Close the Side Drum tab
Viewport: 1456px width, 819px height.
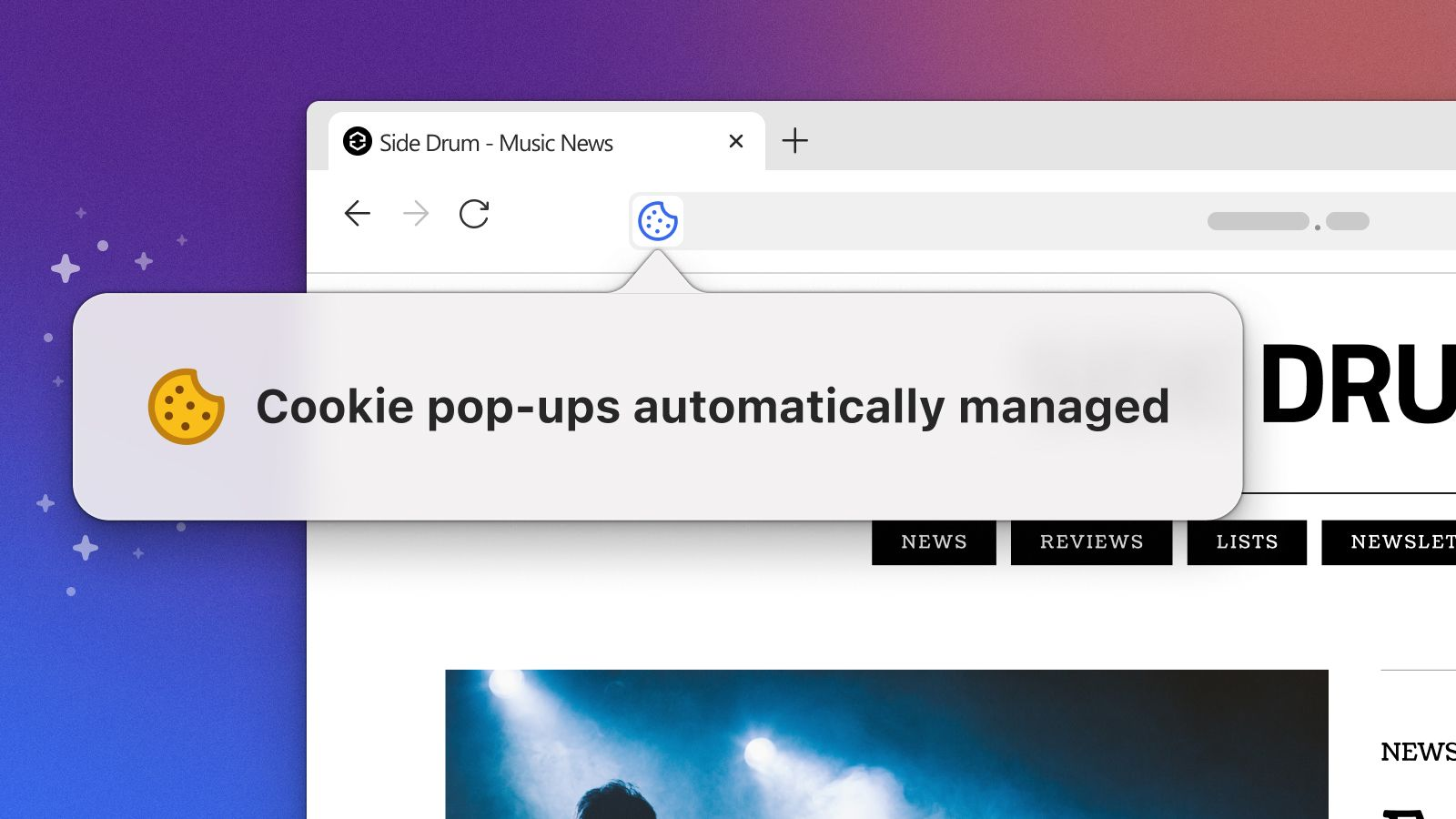point(735,141)
